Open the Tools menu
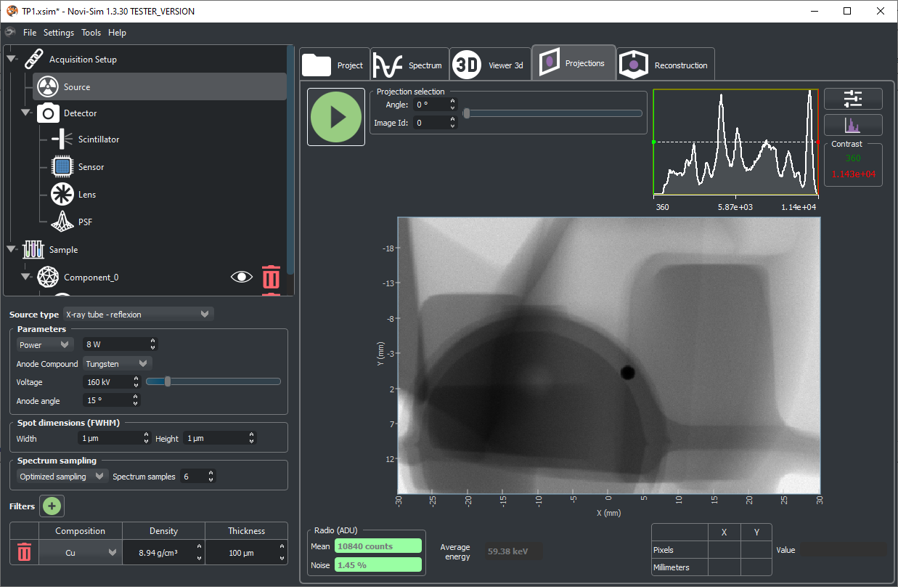The image size is (898, 587). 91,33
